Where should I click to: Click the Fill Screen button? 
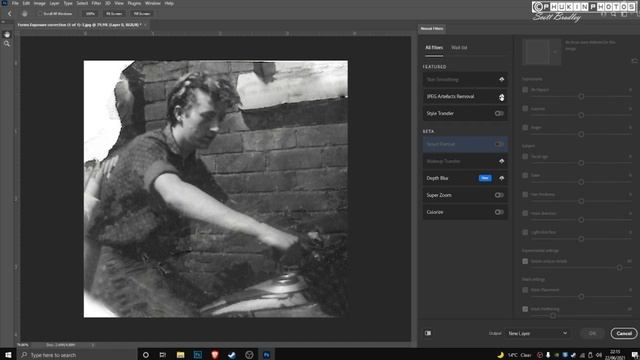click(x=142, y=13)
